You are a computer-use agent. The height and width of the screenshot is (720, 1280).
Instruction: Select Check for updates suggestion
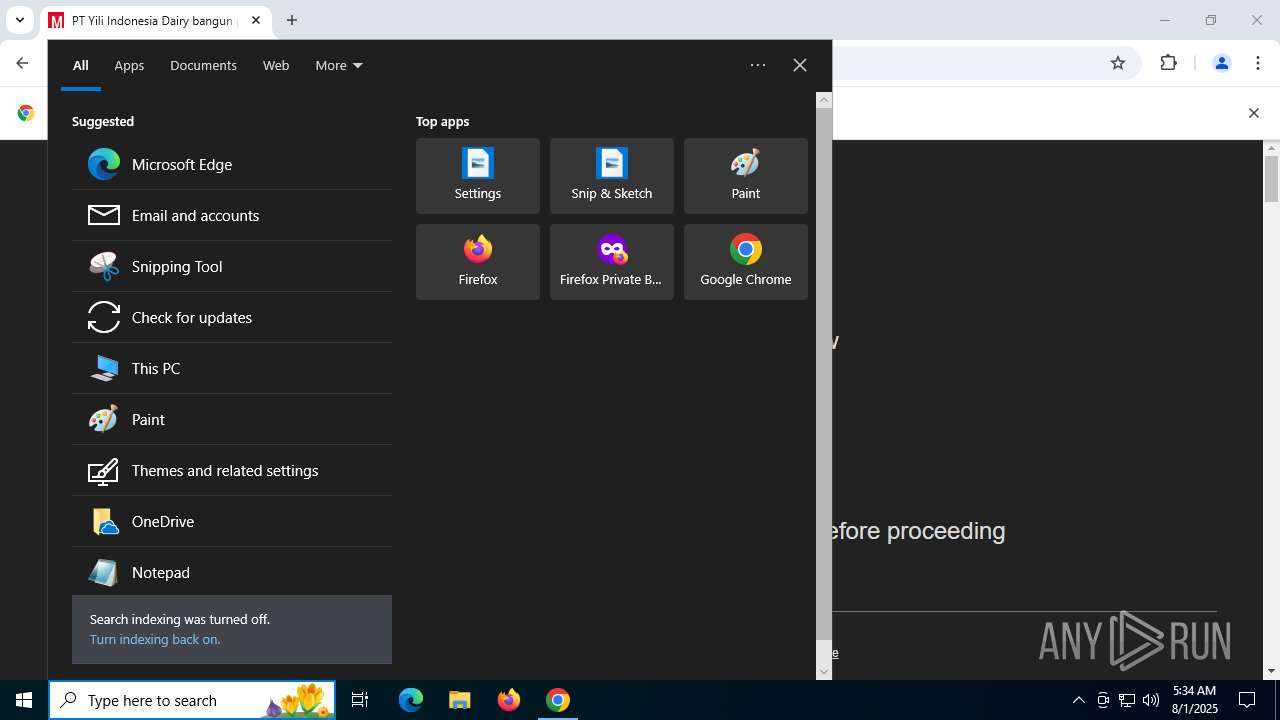tap(232, 317)
